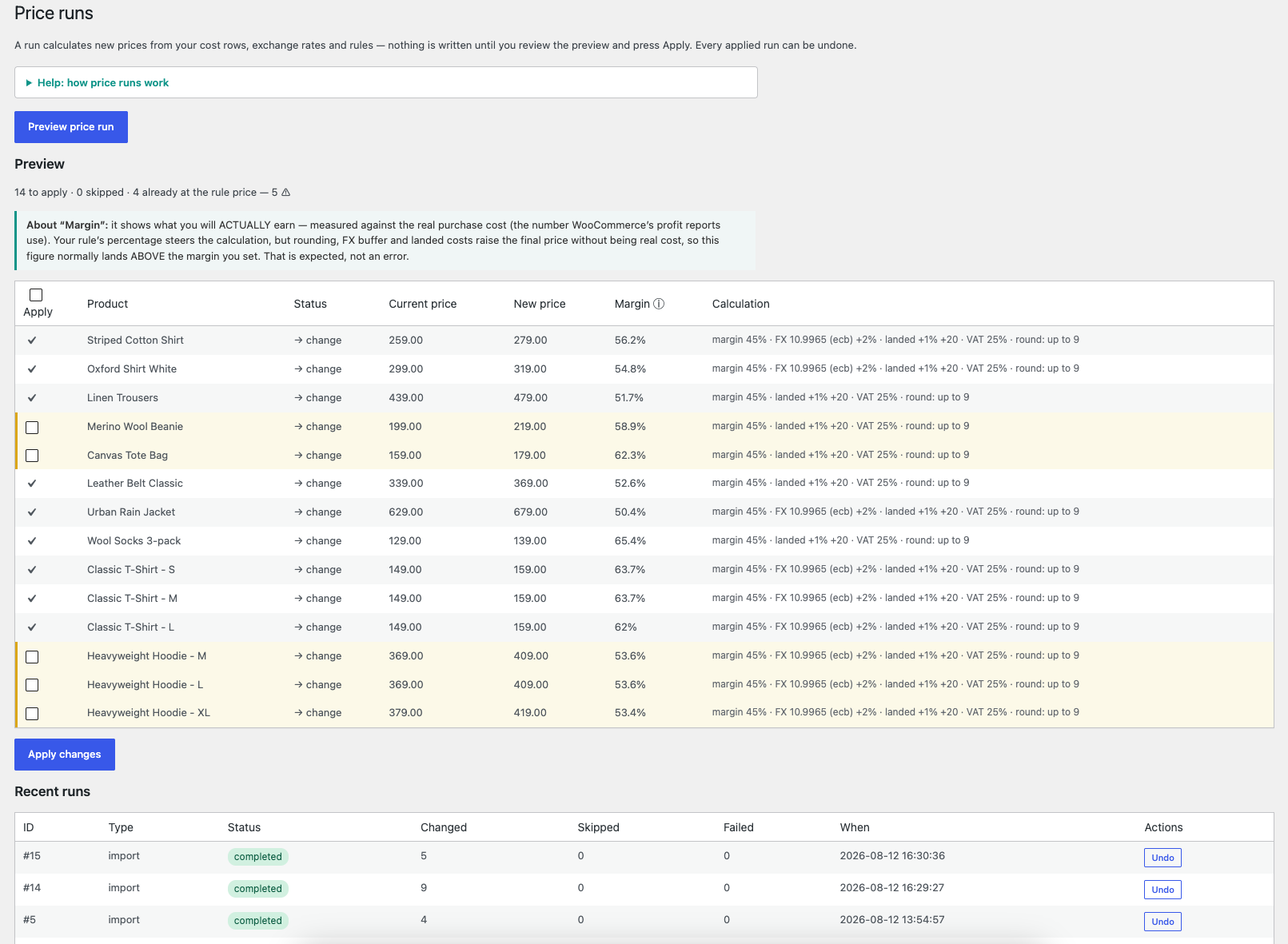1288x944 pixels.
Task: Tick the Merino Wool Beanie checkbox
Action: (32, 428)
